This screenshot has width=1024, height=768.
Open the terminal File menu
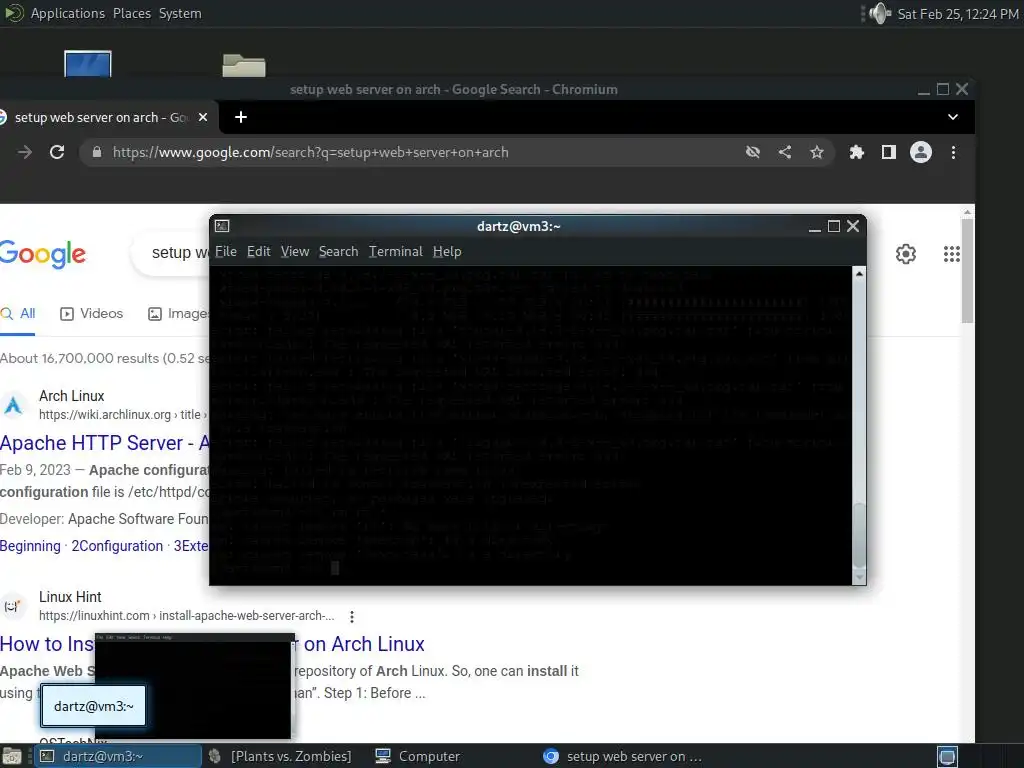coord(225,251)
